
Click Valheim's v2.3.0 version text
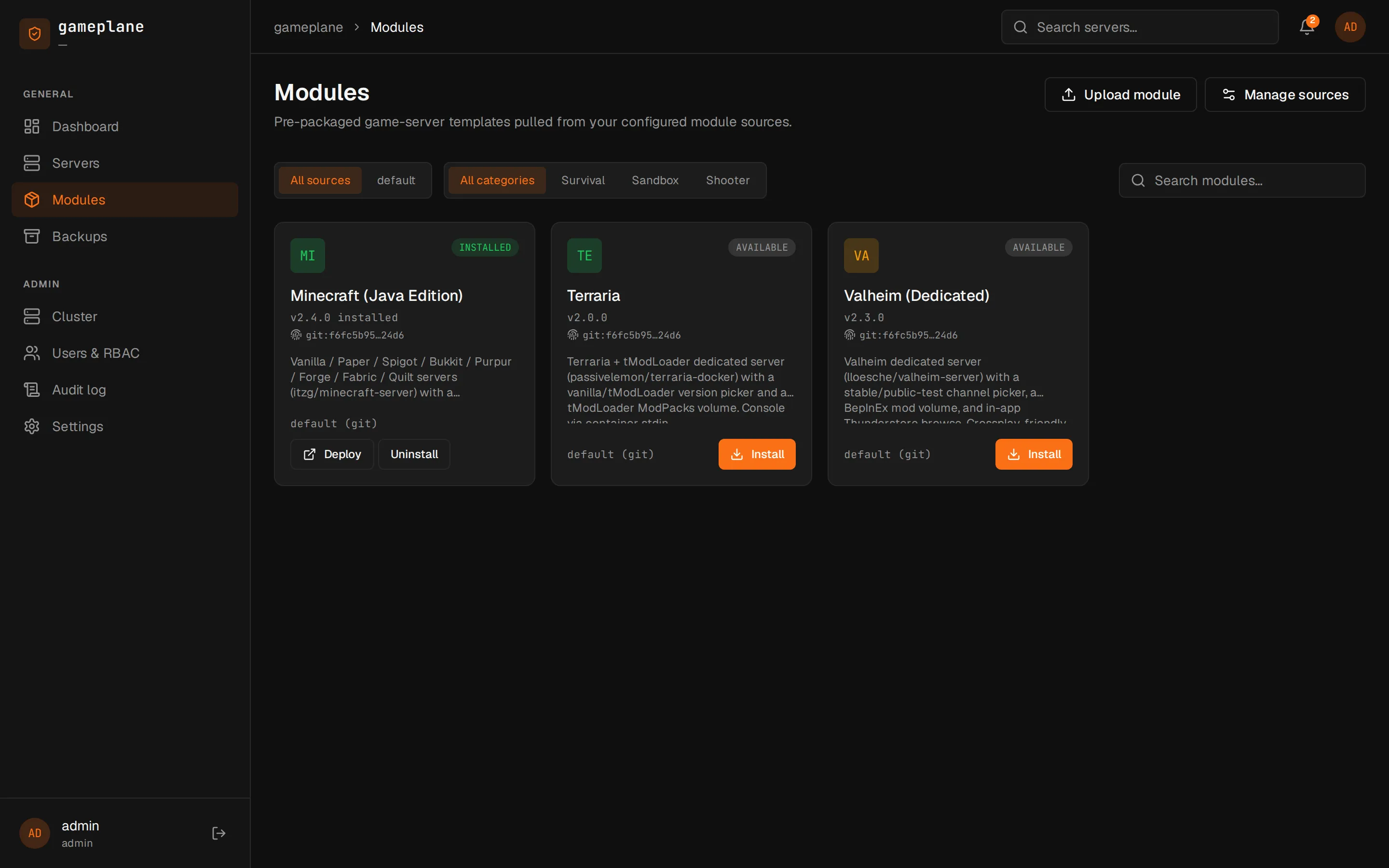864,317
